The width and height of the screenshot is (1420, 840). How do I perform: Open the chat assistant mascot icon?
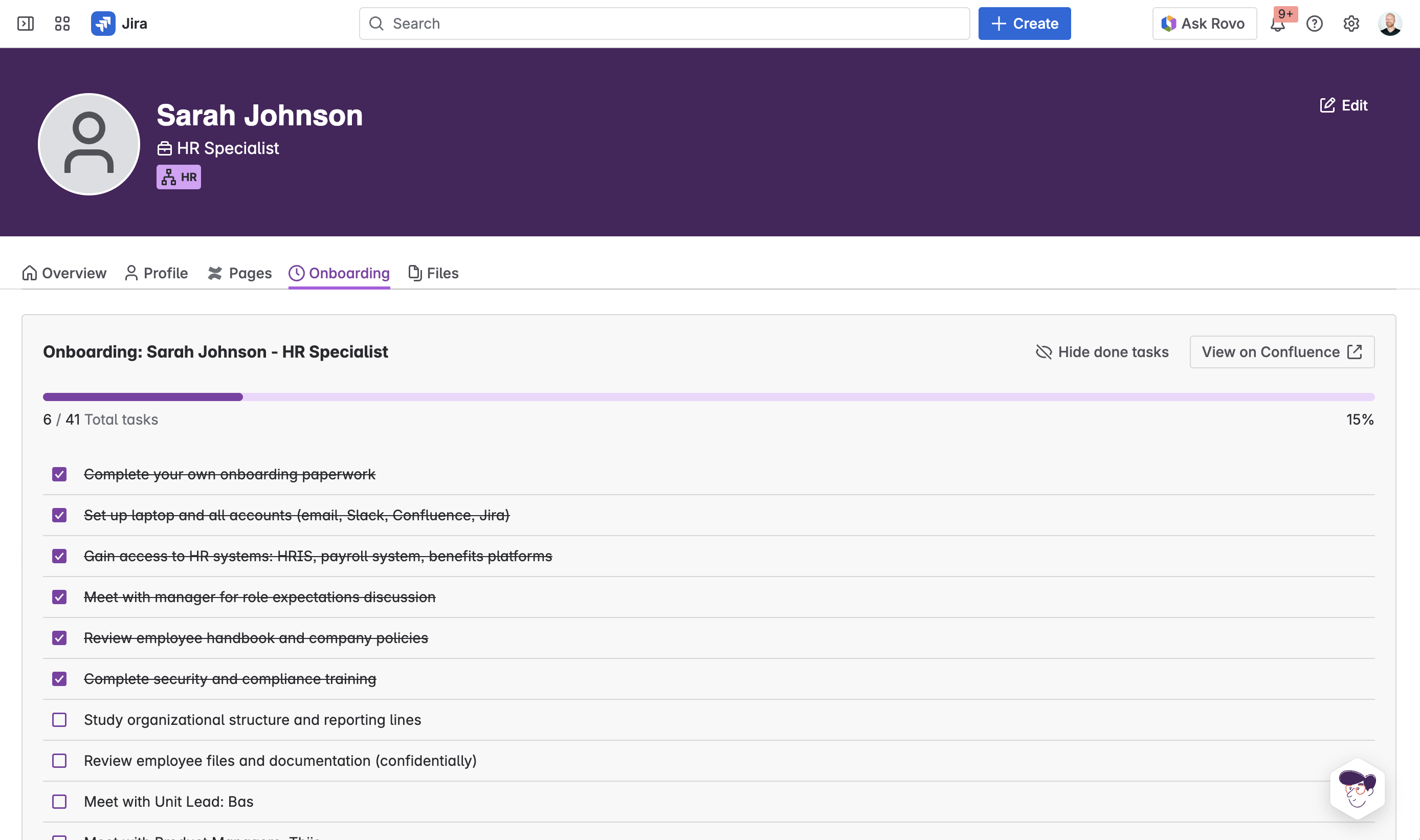pos(1357,788)
